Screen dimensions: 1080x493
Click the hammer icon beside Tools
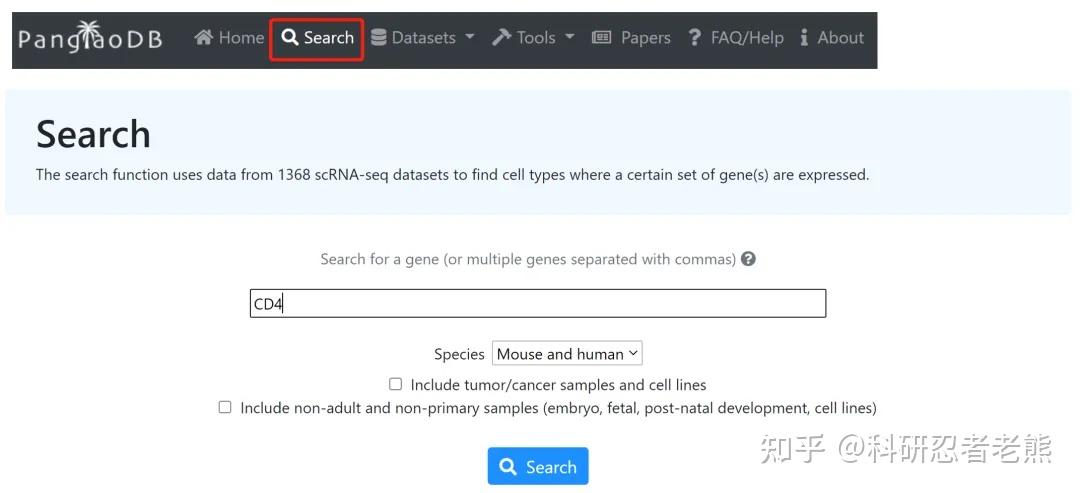point(501,38)
